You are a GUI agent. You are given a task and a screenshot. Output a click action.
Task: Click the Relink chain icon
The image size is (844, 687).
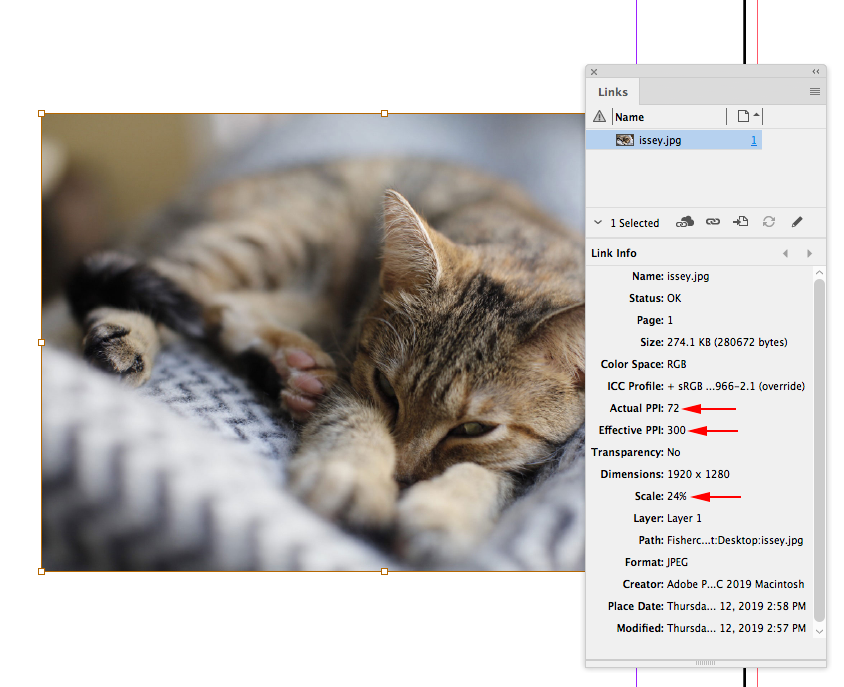[713, 222]
